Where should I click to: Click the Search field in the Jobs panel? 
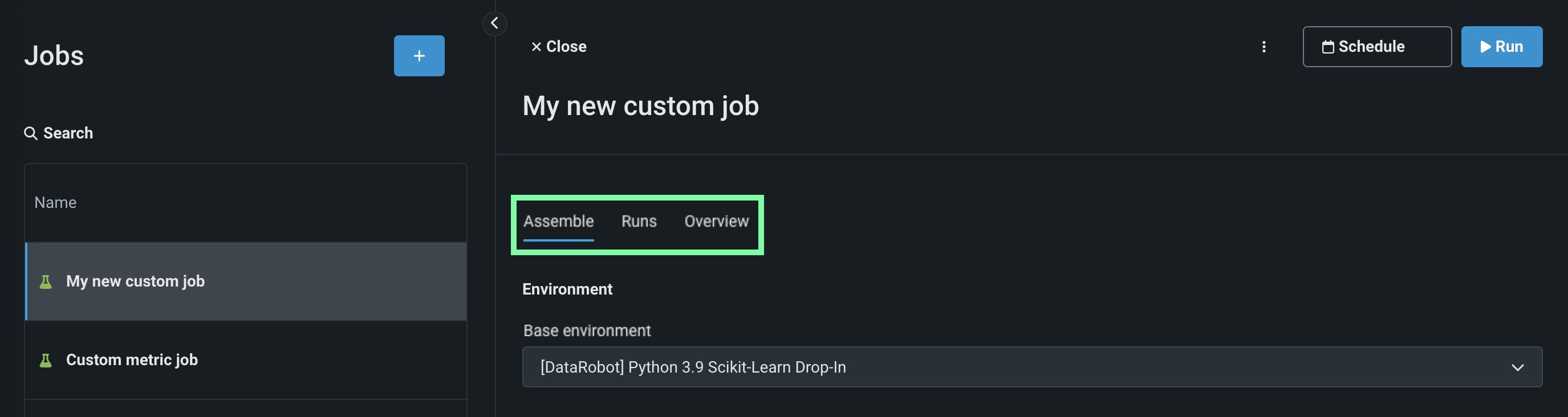[68, 133]
